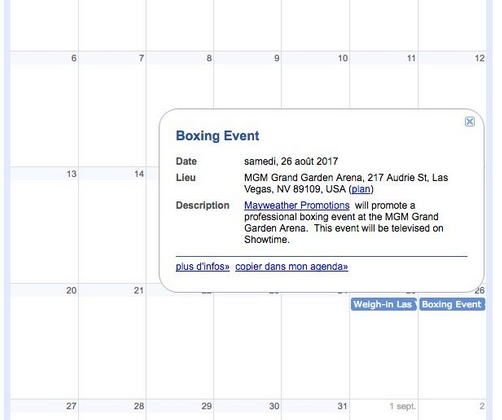Pick day 31 in the calendar

[342, 406]
